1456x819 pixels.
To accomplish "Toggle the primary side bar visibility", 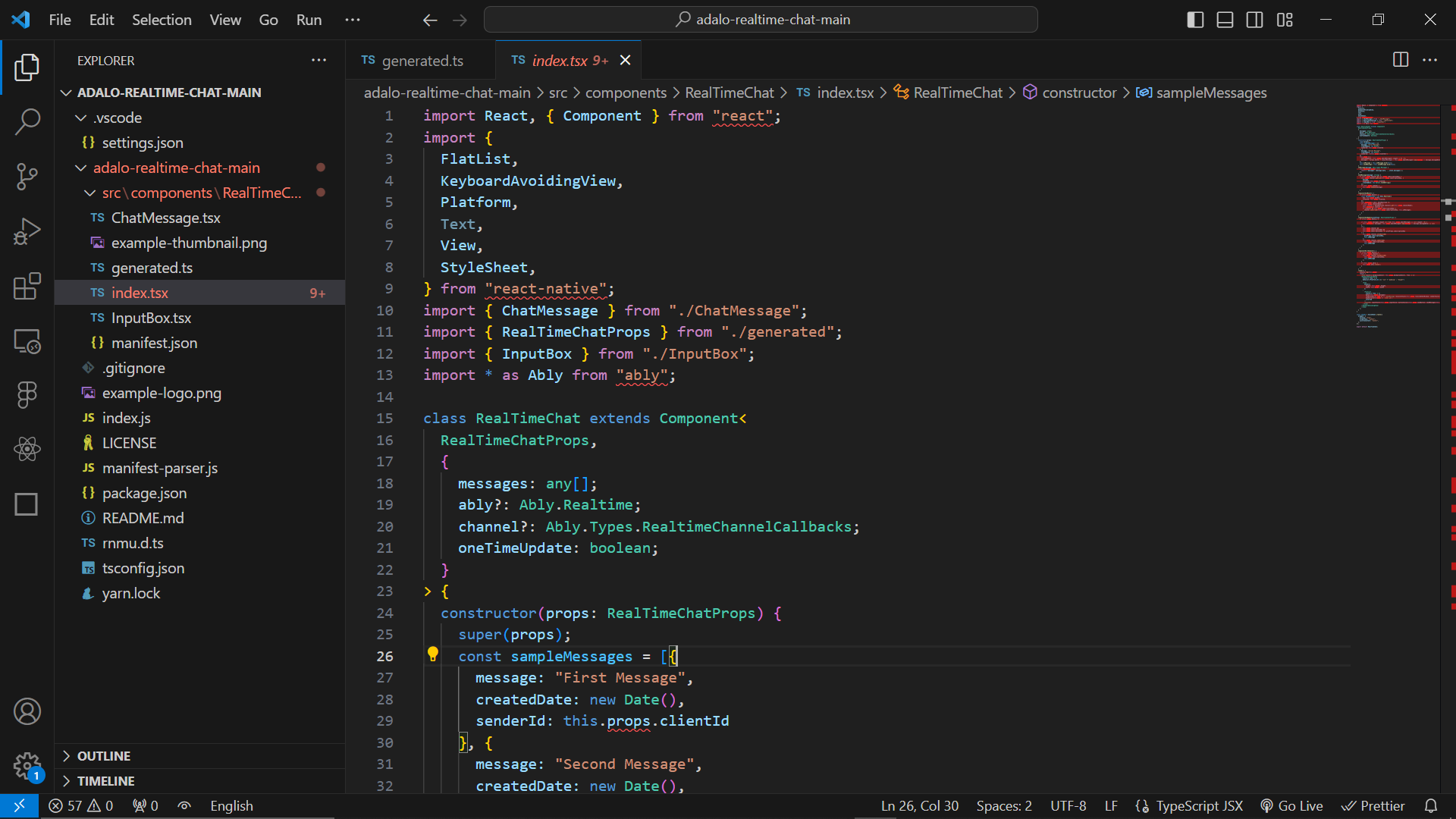I will point(1195,20).
